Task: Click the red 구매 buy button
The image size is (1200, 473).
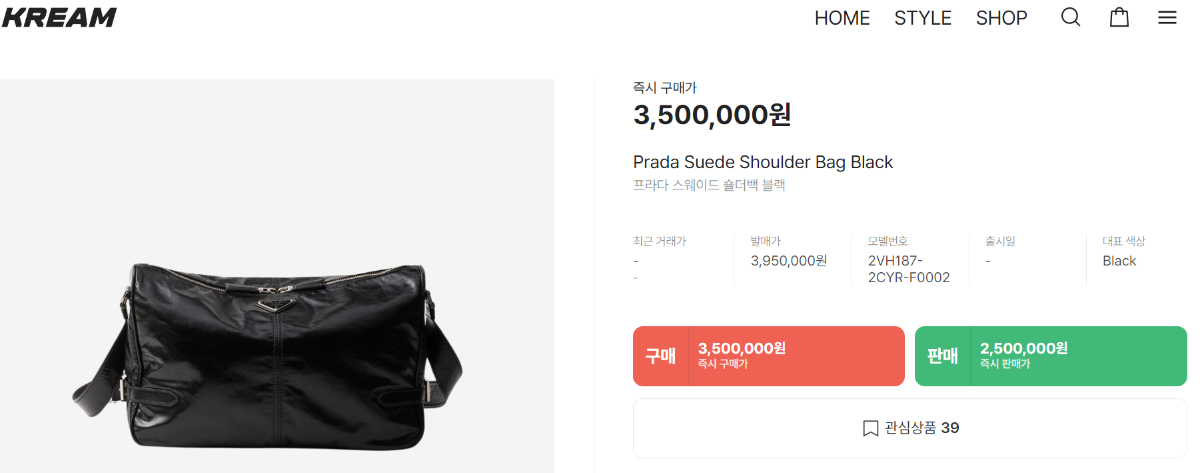Action: click(769, 356)
